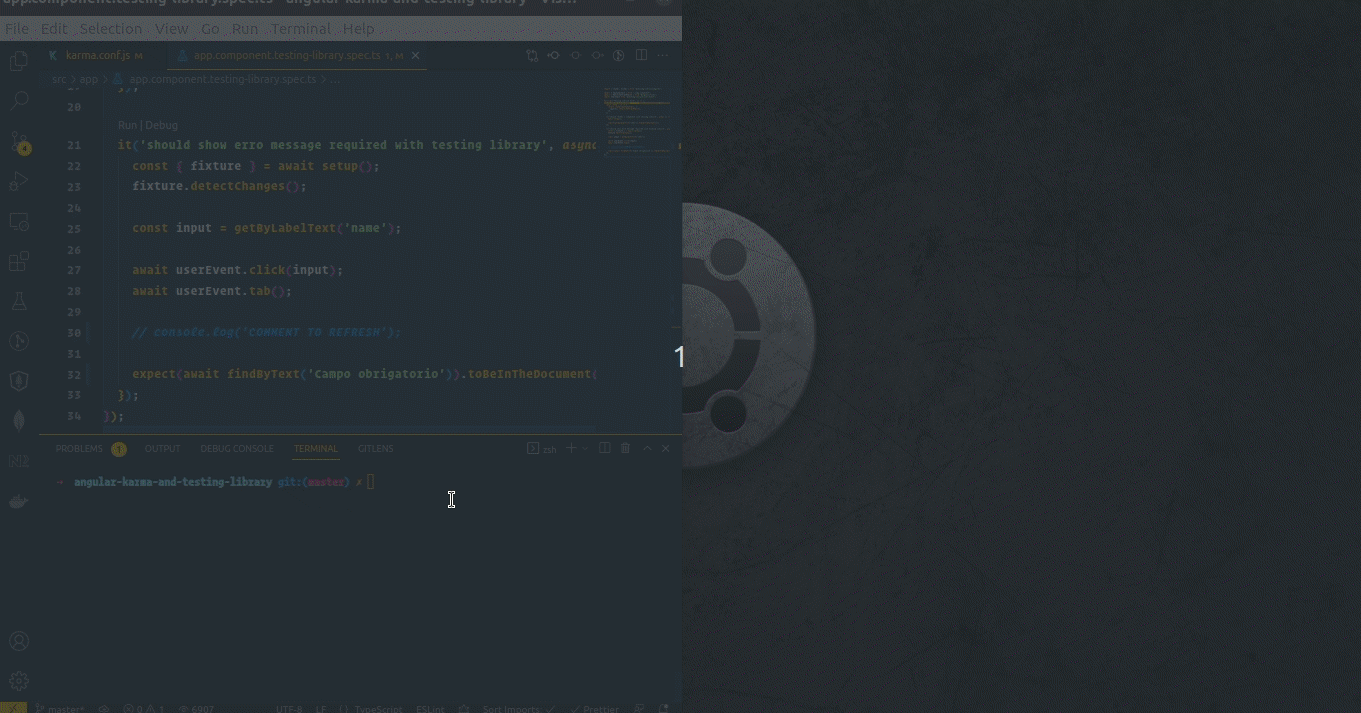Image resolution: width=1361 pixels, height=713 pixels.
Task: Open the Help menu
Action: [x=358, y=29]
